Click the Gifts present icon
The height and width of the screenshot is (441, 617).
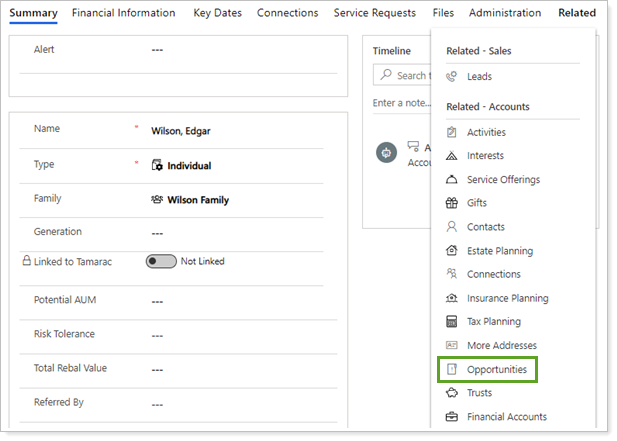(x=451, y=203)
